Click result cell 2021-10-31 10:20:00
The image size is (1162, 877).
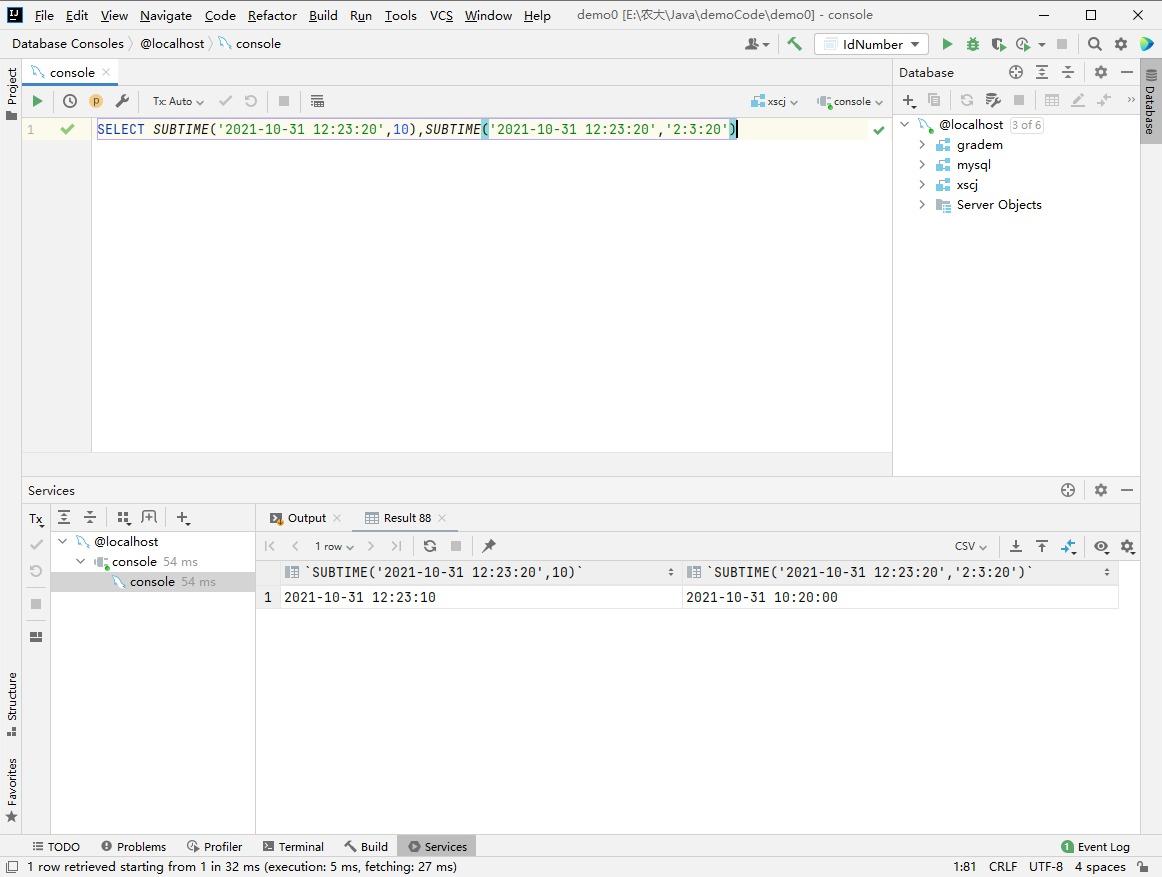pos(762,597)
